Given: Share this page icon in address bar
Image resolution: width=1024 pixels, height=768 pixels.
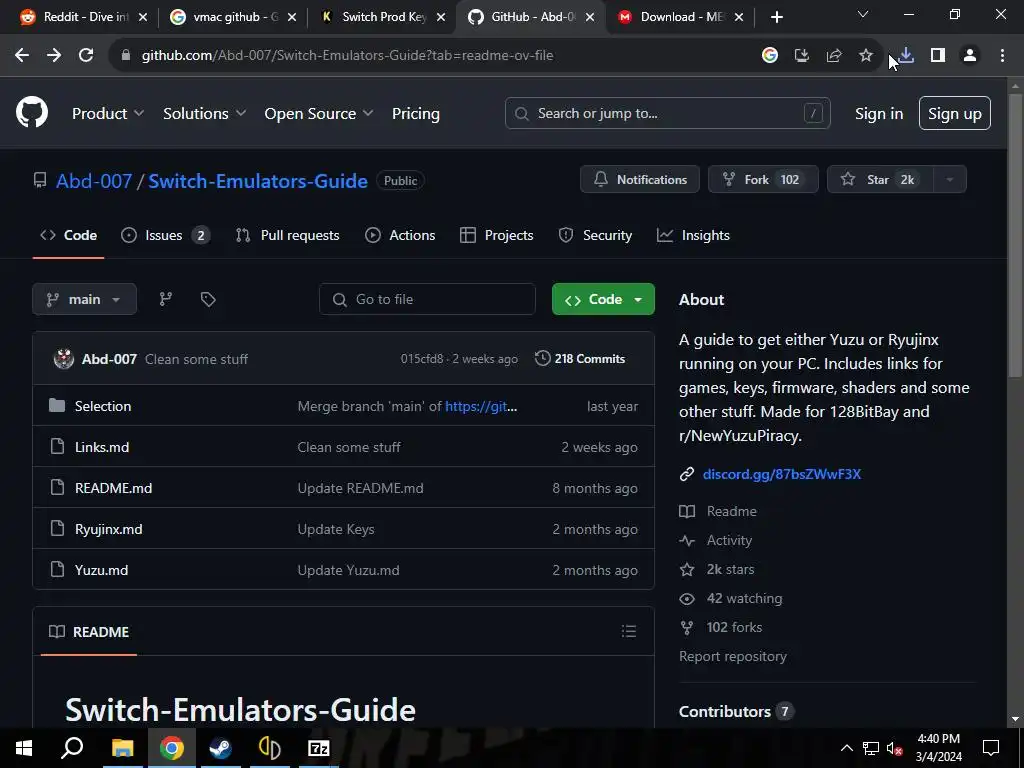Looking at the screenshot, I should pos(834,56).
